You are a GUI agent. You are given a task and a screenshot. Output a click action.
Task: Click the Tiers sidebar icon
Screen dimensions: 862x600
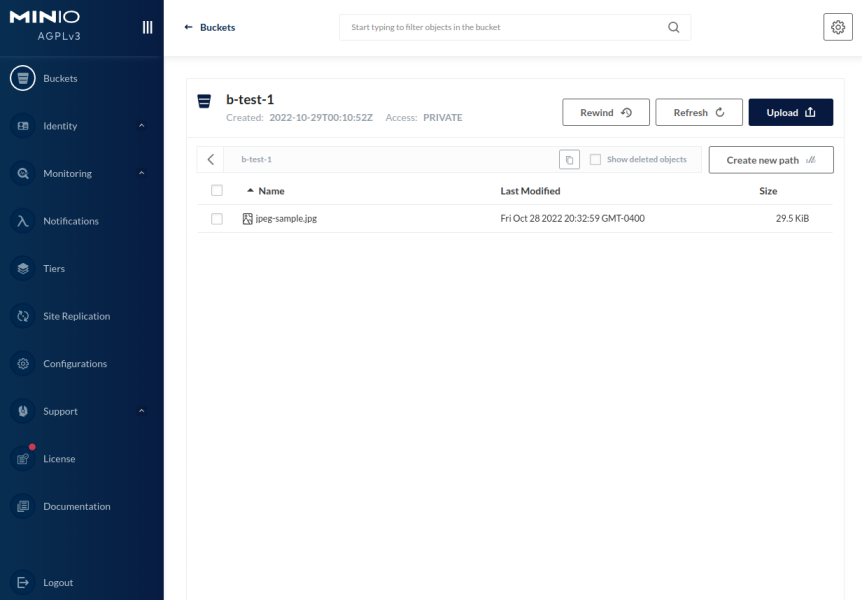(23, 269)
